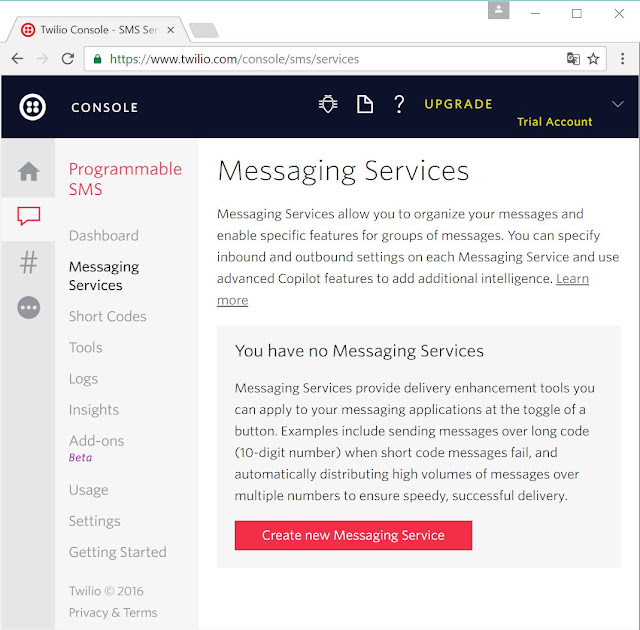Select the Programmable SMS chat bubble icon
The width and height of the screenshot is (640, 630).
point(29,215)
